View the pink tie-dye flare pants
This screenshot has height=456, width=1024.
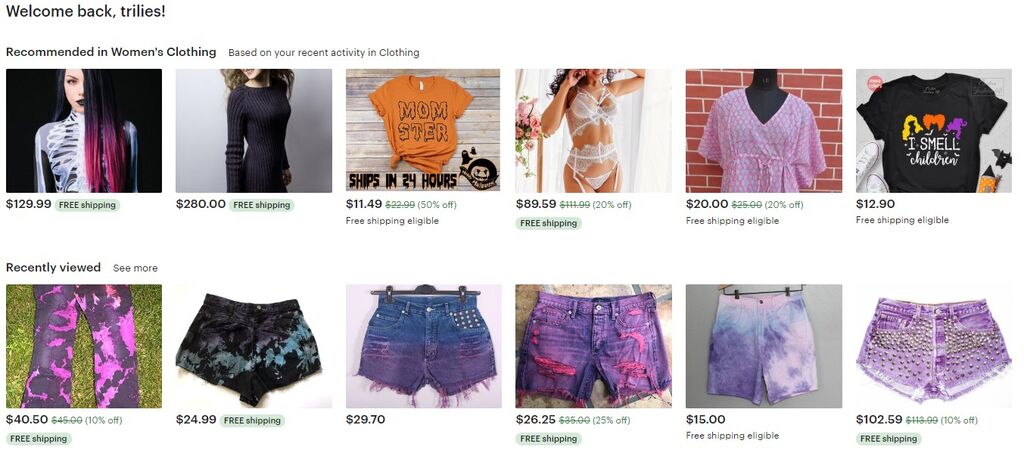tap(84, 346)
